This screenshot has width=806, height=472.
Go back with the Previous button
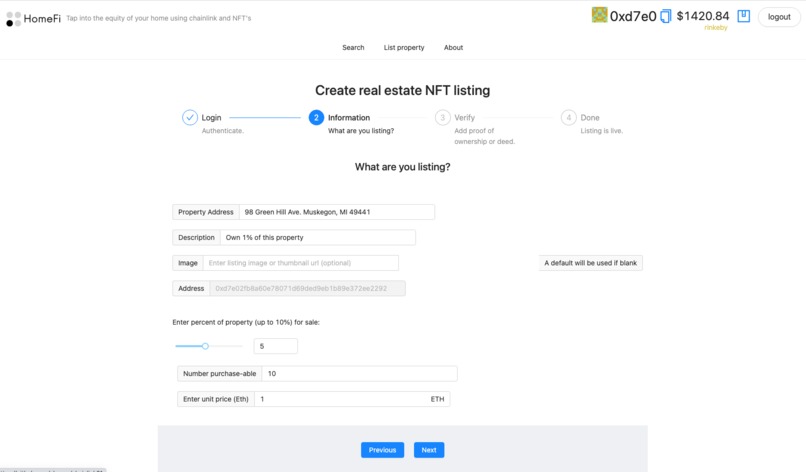point(382,450)
